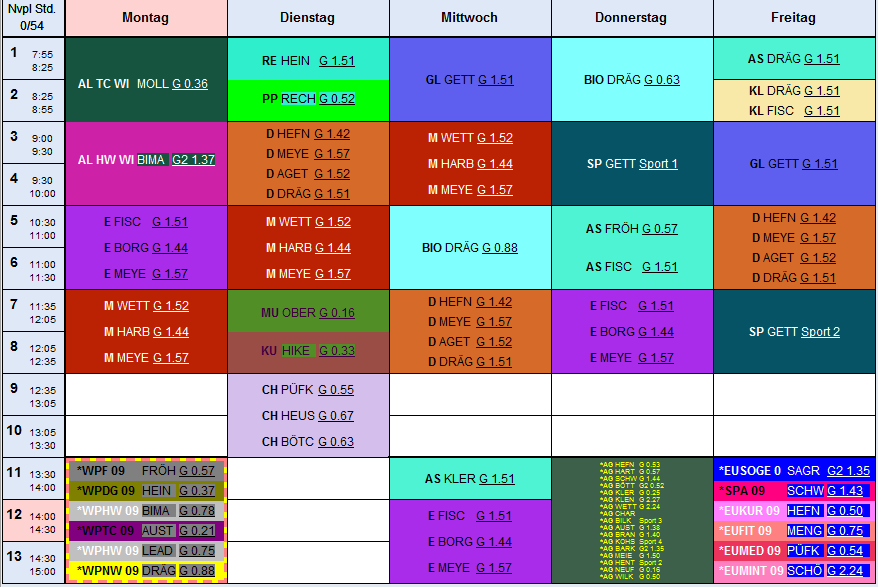The image size is (878, 587).
Task: Click room G 0.67 for CH HEUS
Action: point(335,416)
